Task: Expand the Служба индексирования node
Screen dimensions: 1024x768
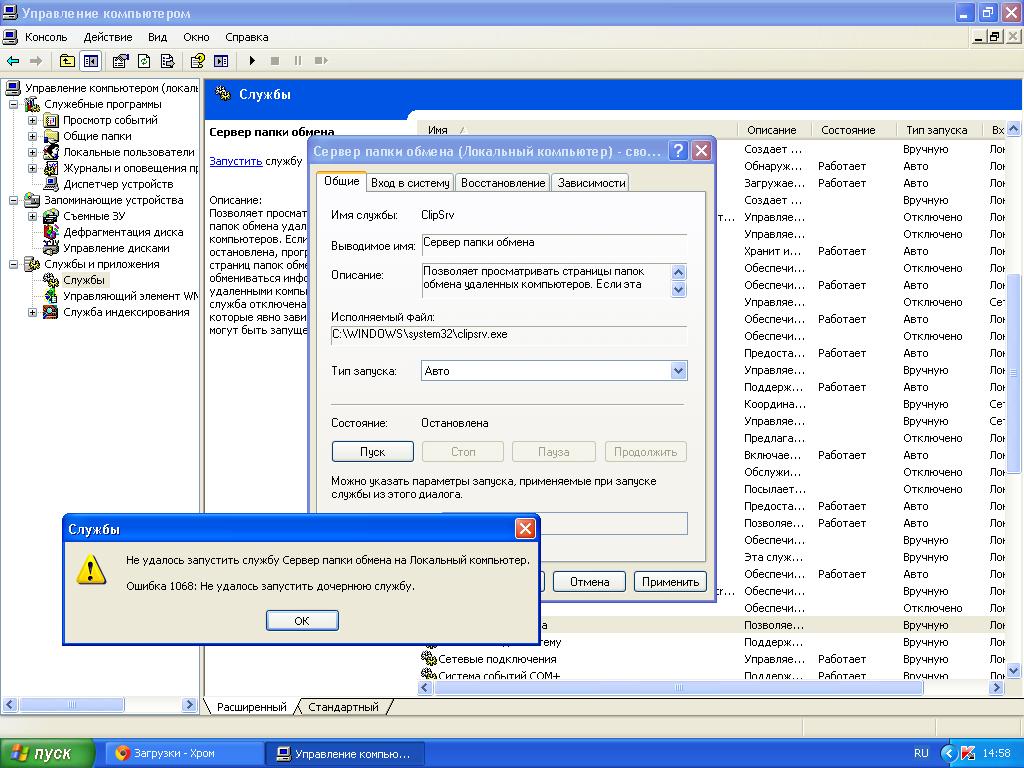Action: (x=32, y=312)
